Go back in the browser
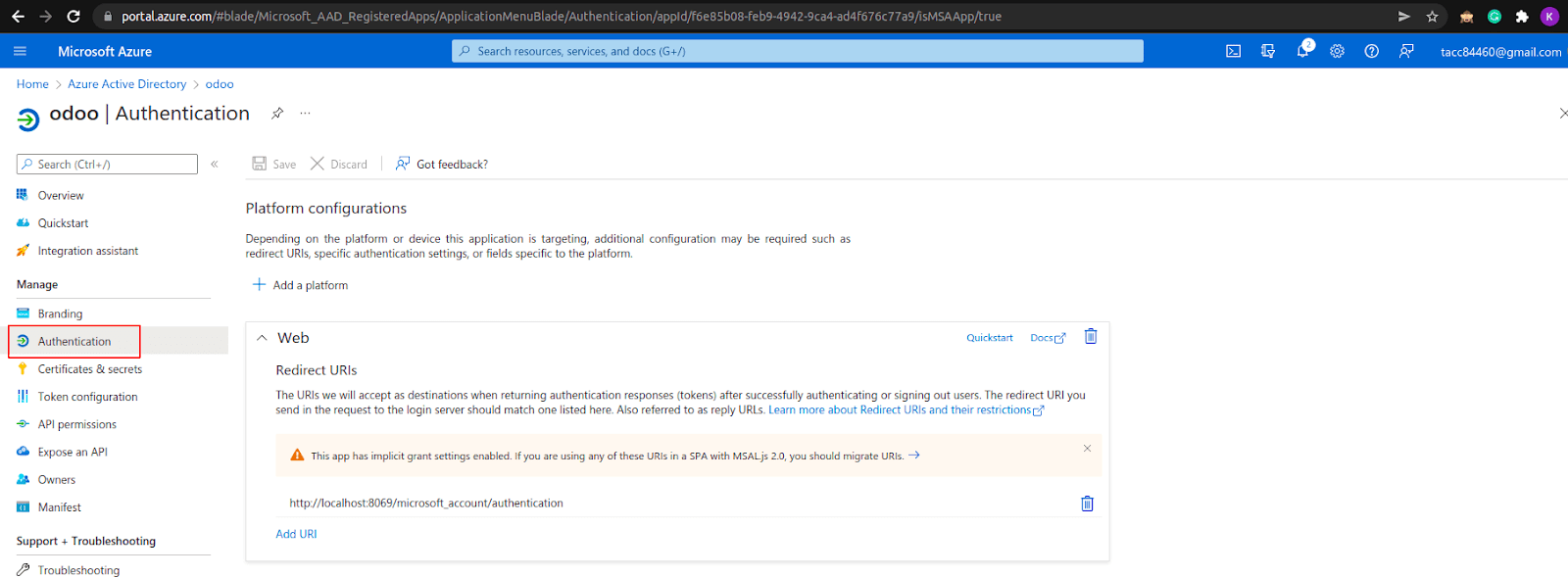 (18, 17)
